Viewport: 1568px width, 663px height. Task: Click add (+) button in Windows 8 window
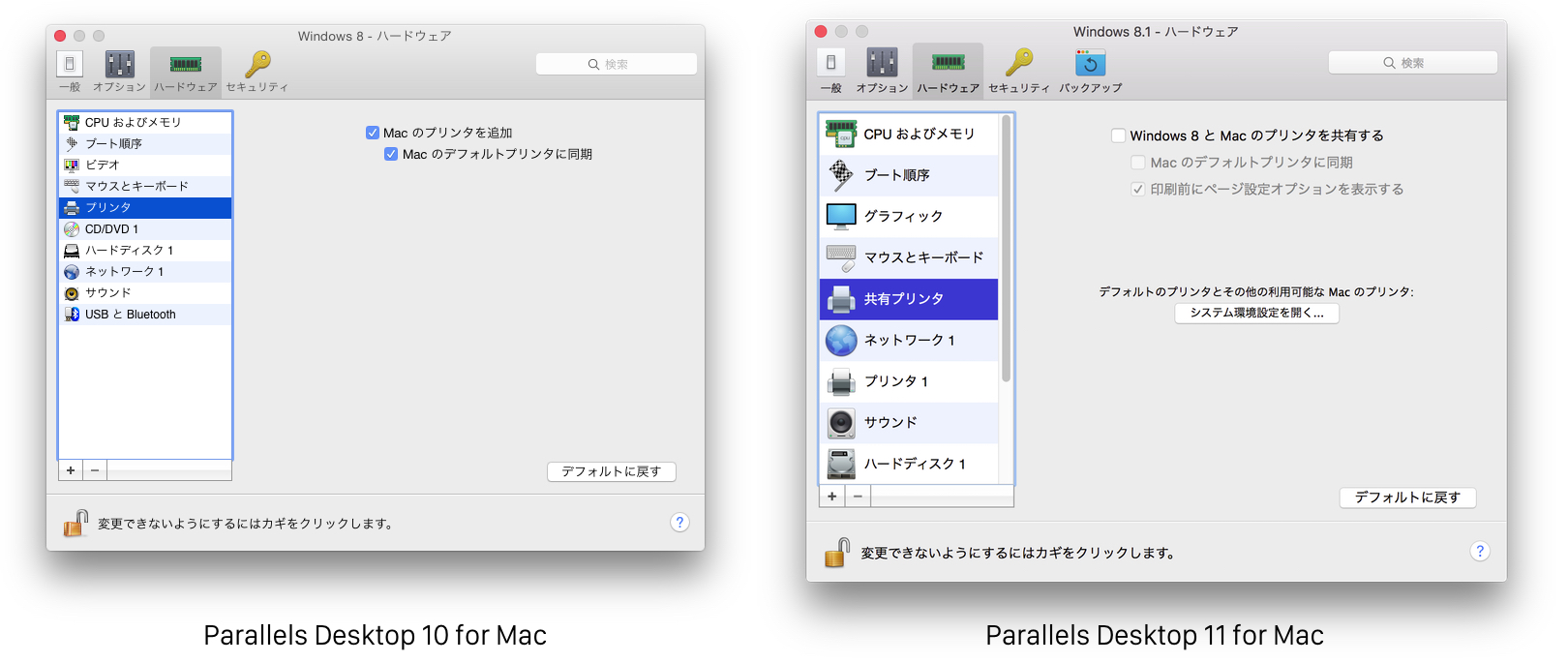[x=71, y=470]
